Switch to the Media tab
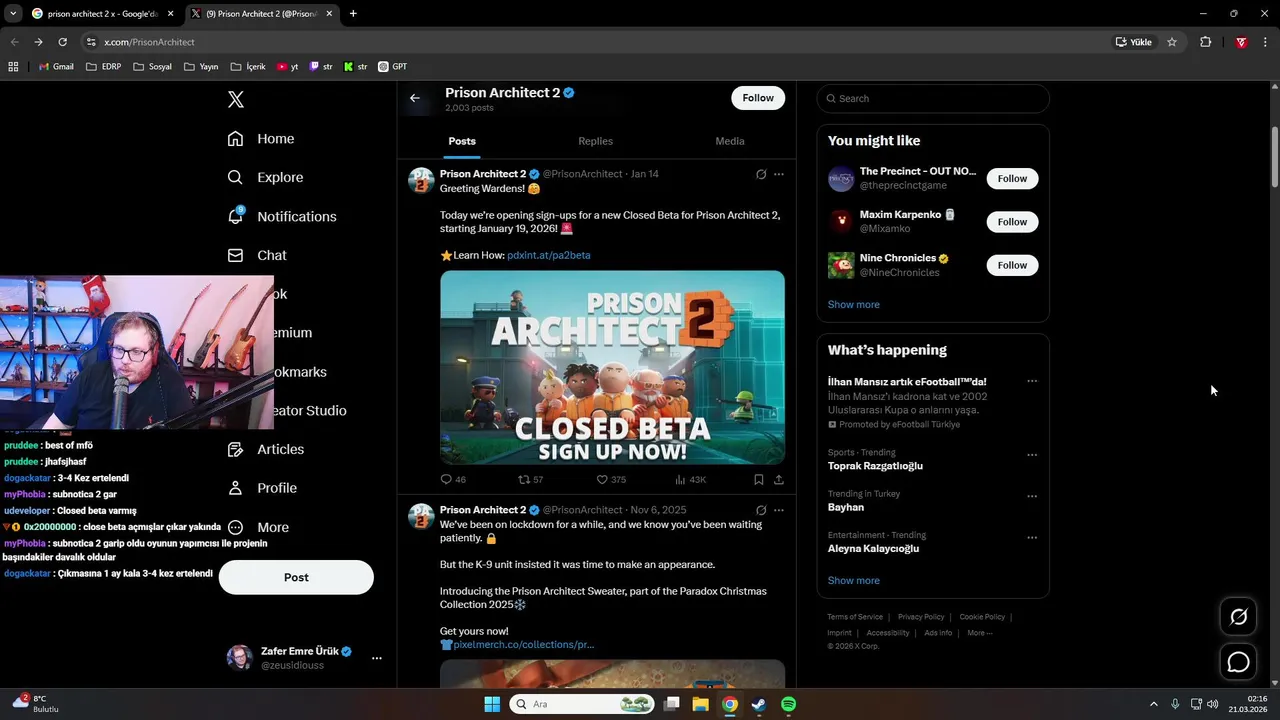Screen dimensions: 1280x720 click(730, 141)
